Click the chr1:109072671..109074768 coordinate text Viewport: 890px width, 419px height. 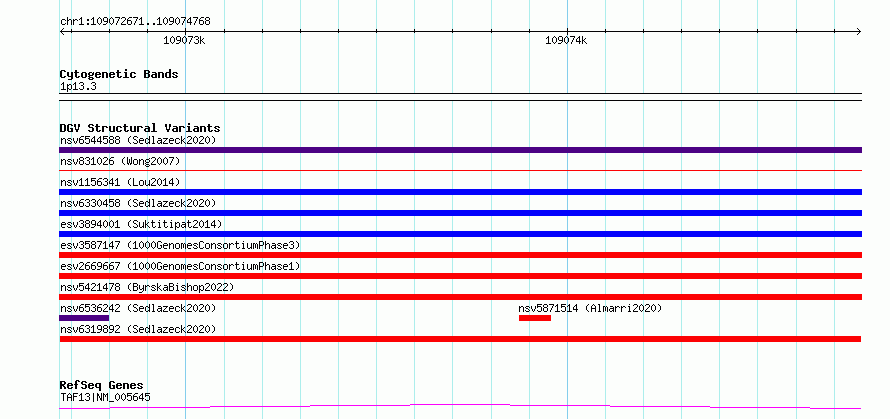[x=135, y=22]
